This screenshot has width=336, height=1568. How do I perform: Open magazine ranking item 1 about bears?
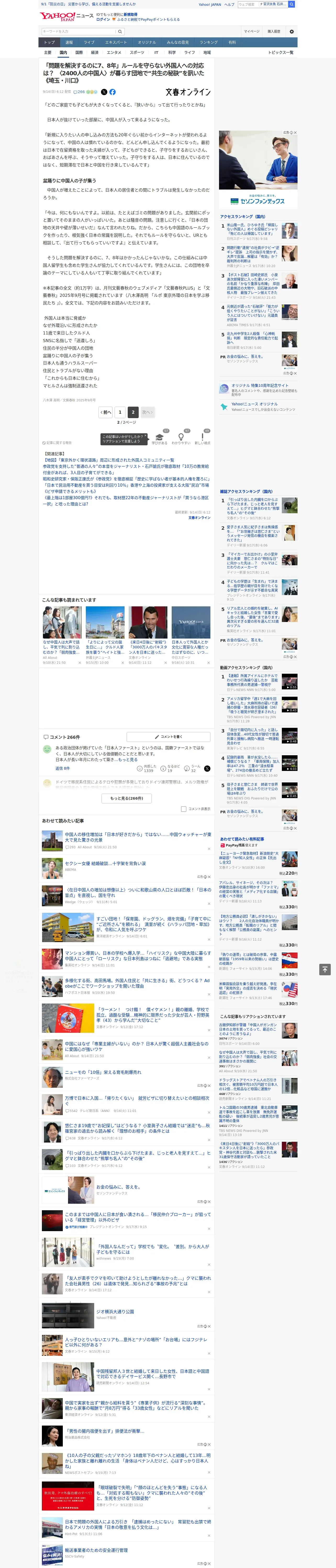[x=253, y=506]
